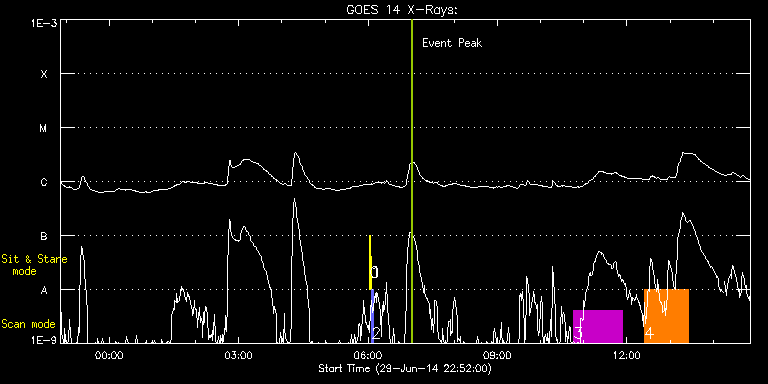Click the 09:00 time axis tick label
768x384 pixels.
coord(498,355)
